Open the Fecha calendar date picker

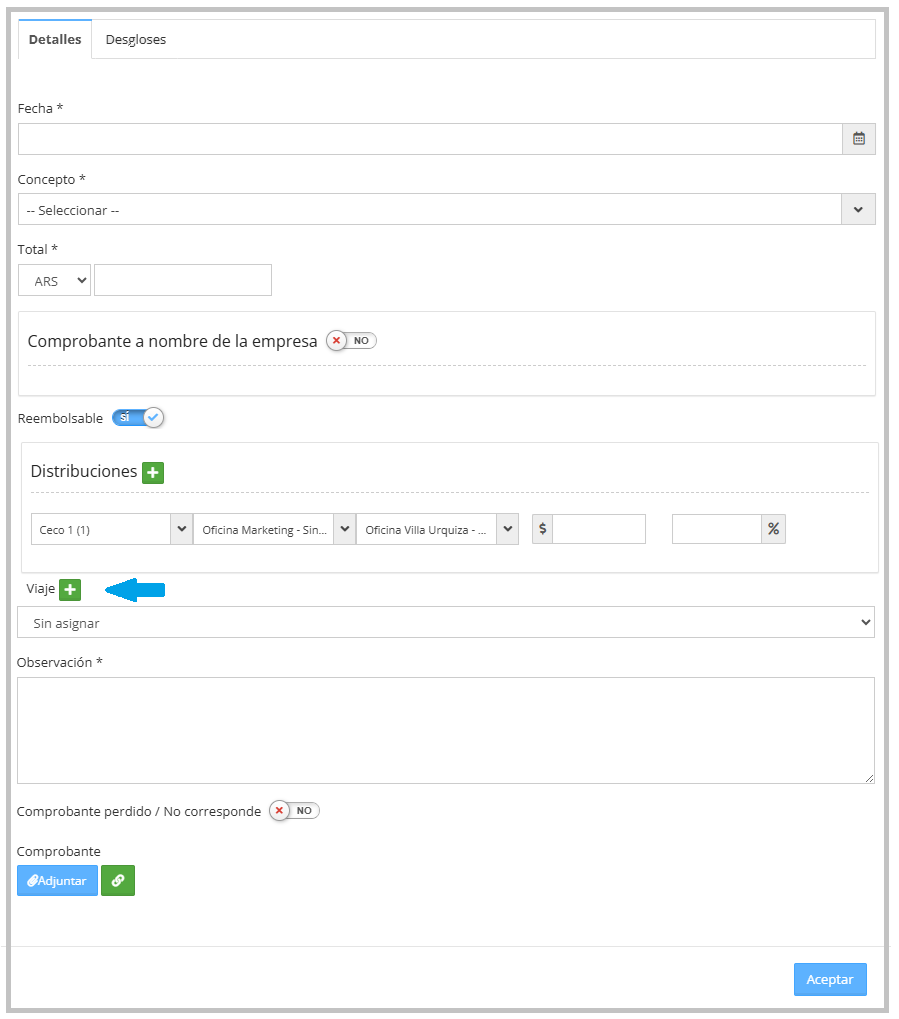(858, 139)
